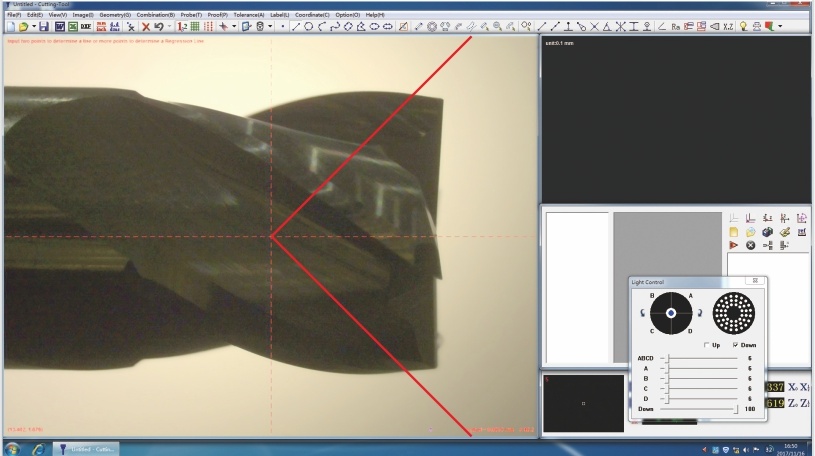
Task: Expand the dropdown arrow beside Open folder icon
Action: point(33,26)
